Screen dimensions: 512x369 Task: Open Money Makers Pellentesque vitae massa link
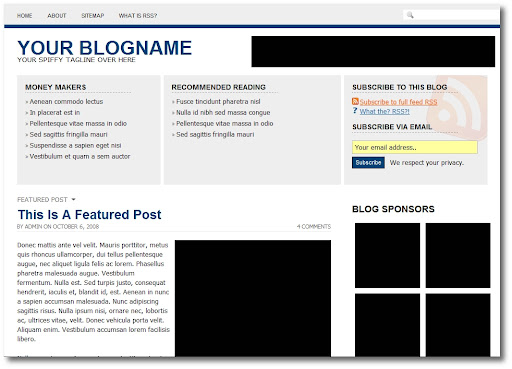pos(78,123)
